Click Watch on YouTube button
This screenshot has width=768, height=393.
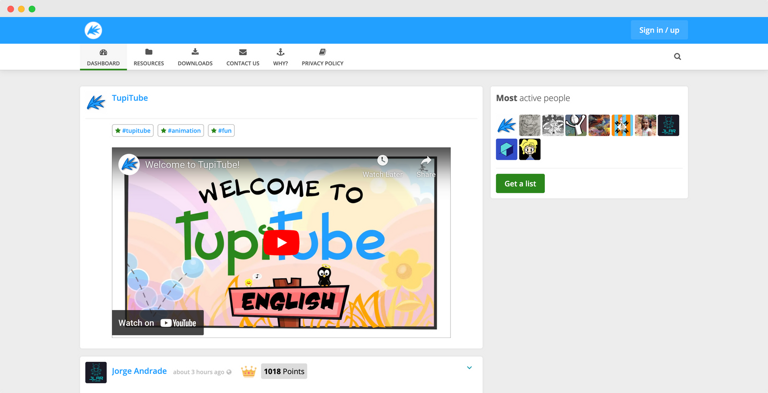coord(158,322)
